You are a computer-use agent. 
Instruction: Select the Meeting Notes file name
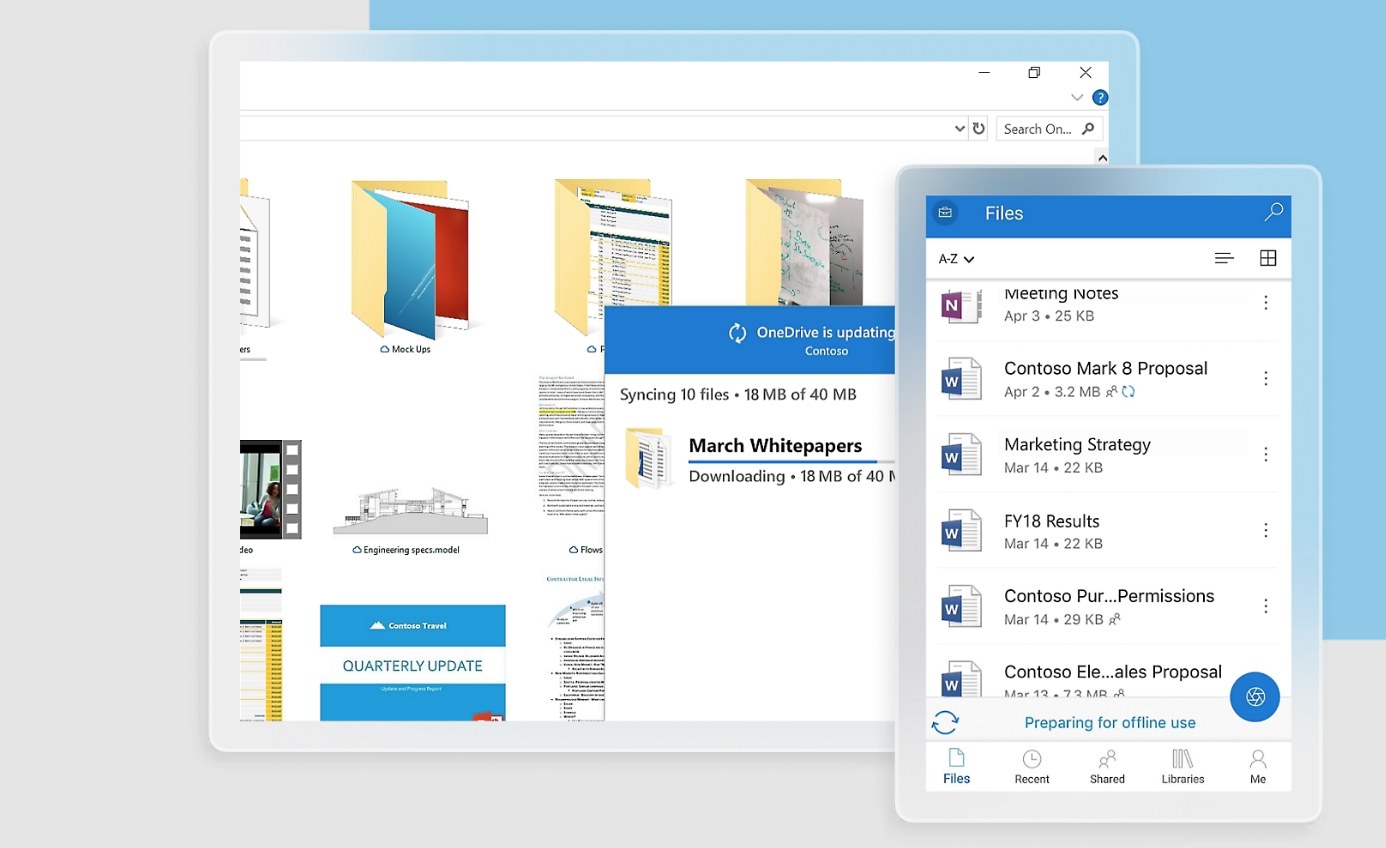pyautogui.click(x=1061, y=294)
